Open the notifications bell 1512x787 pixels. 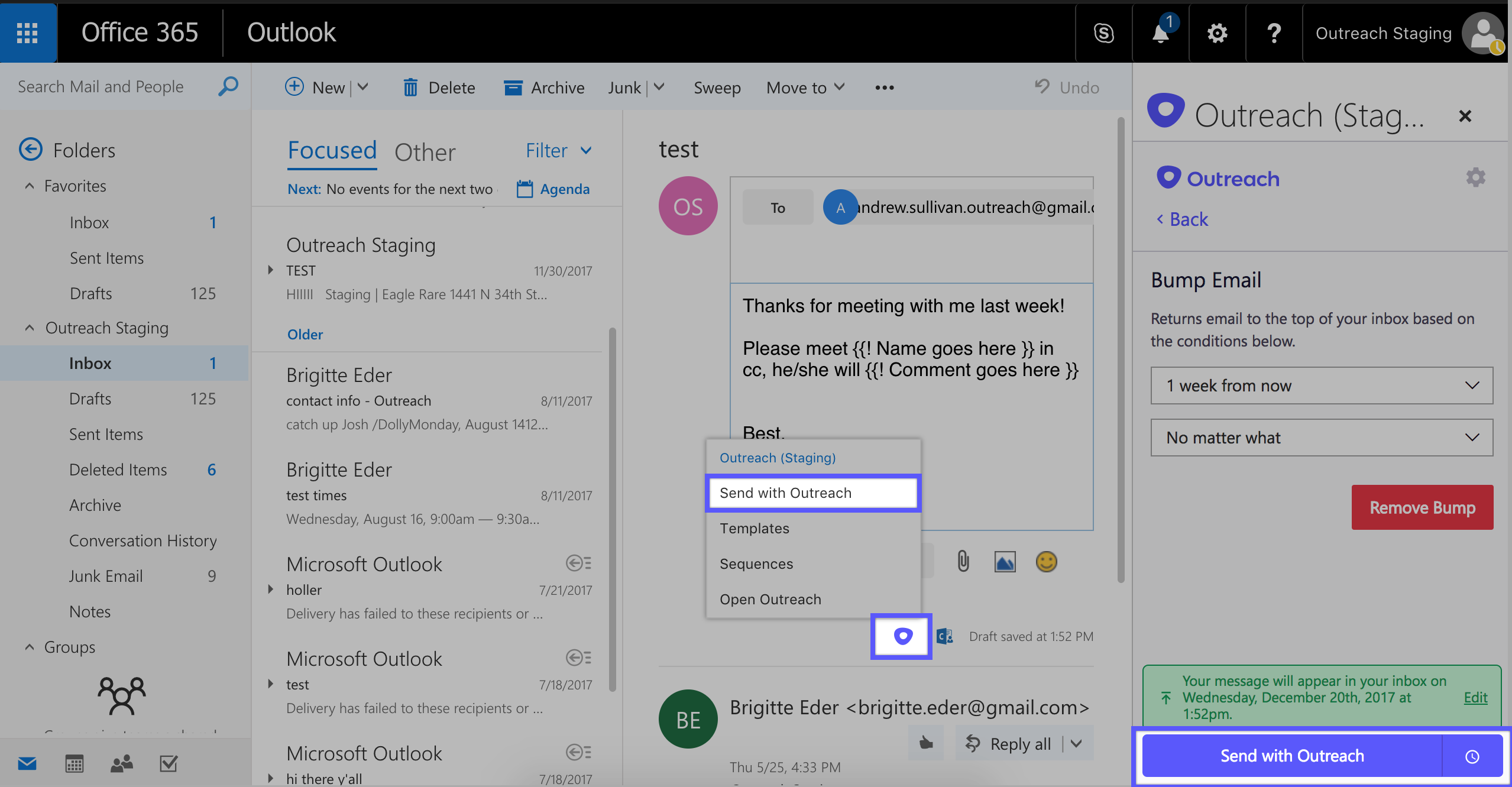(x=1160, y=33)
